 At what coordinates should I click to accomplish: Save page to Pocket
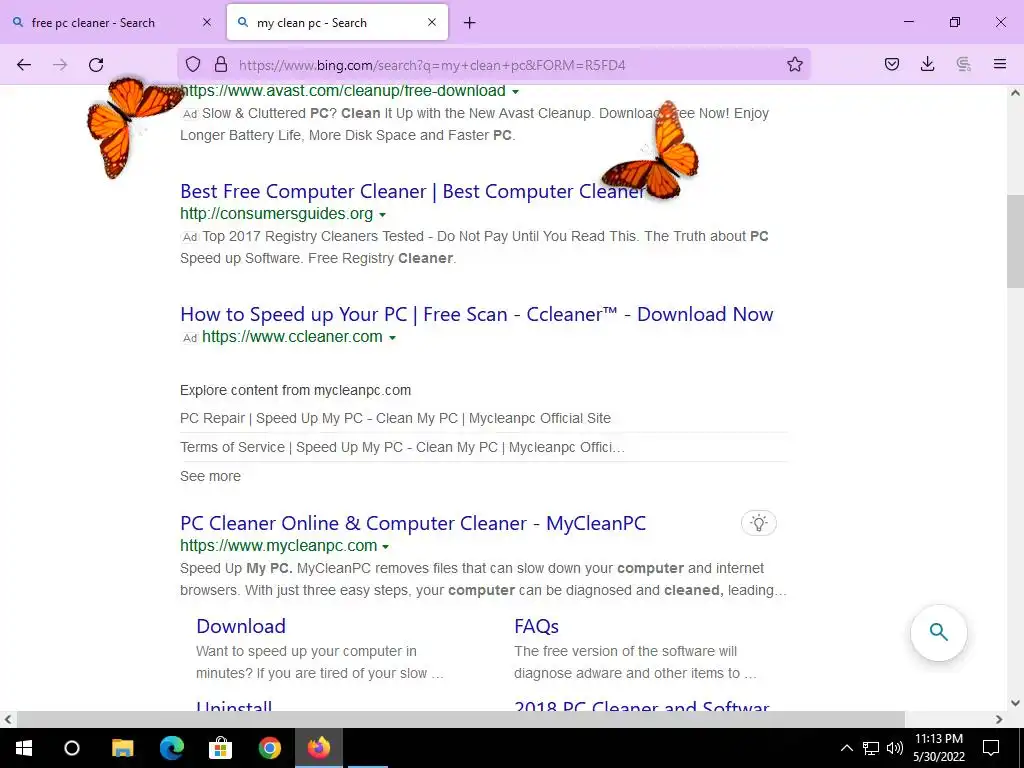coord(892,65)
